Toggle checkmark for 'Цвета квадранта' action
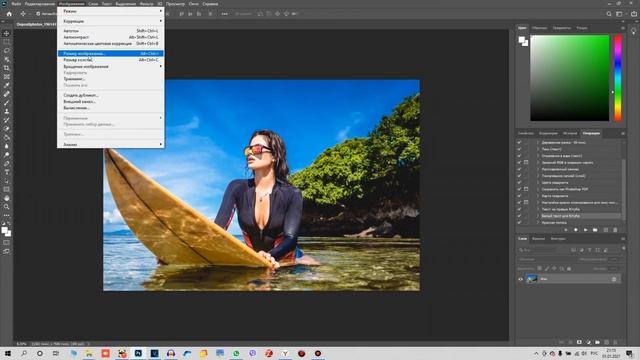This screenshot has height=360, width=640. coord(519,182)
